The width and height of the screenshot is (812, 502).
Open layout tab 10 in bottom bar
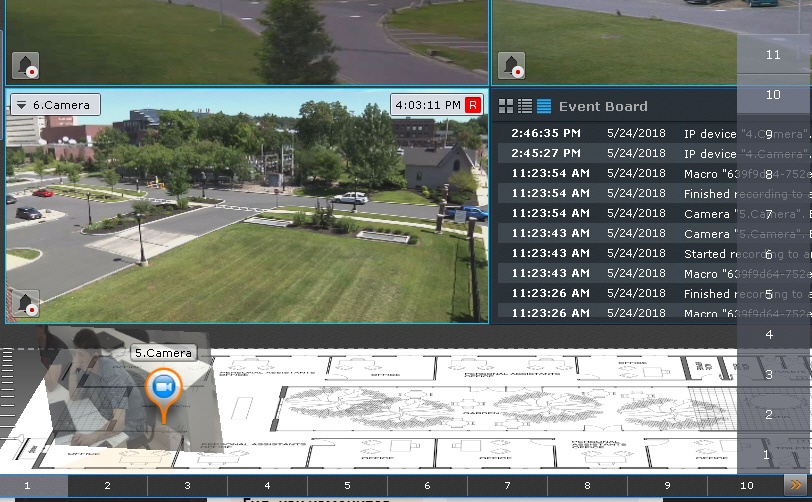744,485
